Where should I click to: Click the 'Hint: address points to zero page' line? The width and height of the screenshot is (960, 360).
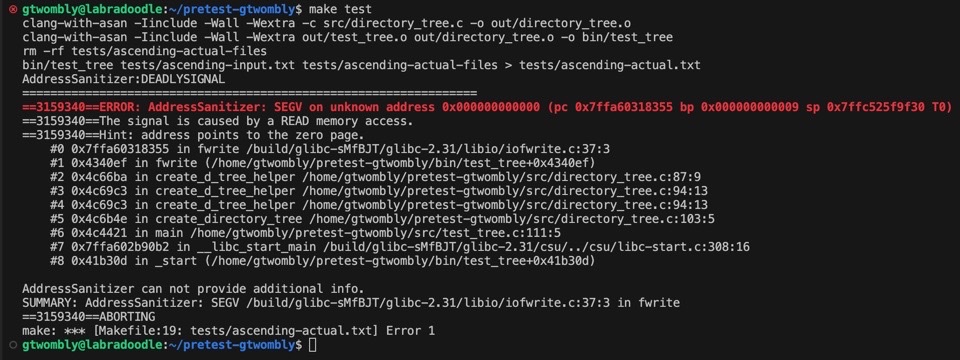pyautogui.click(x=193, y=135)
